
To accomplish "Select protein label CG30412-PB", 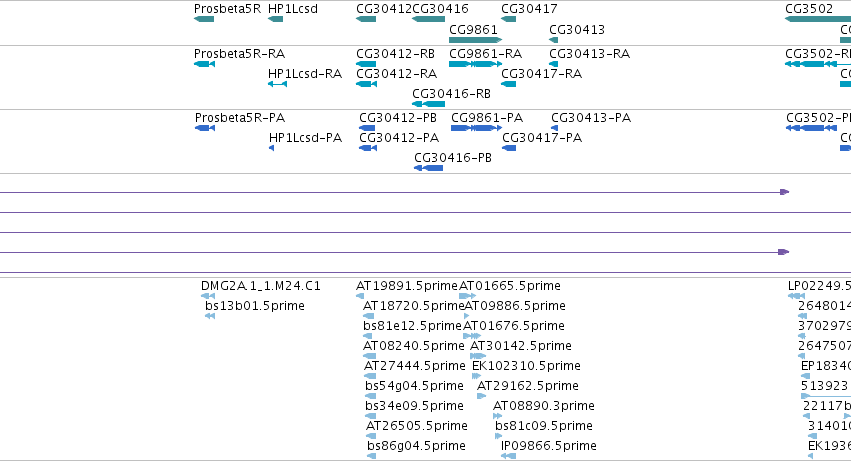I will point(398,118).
